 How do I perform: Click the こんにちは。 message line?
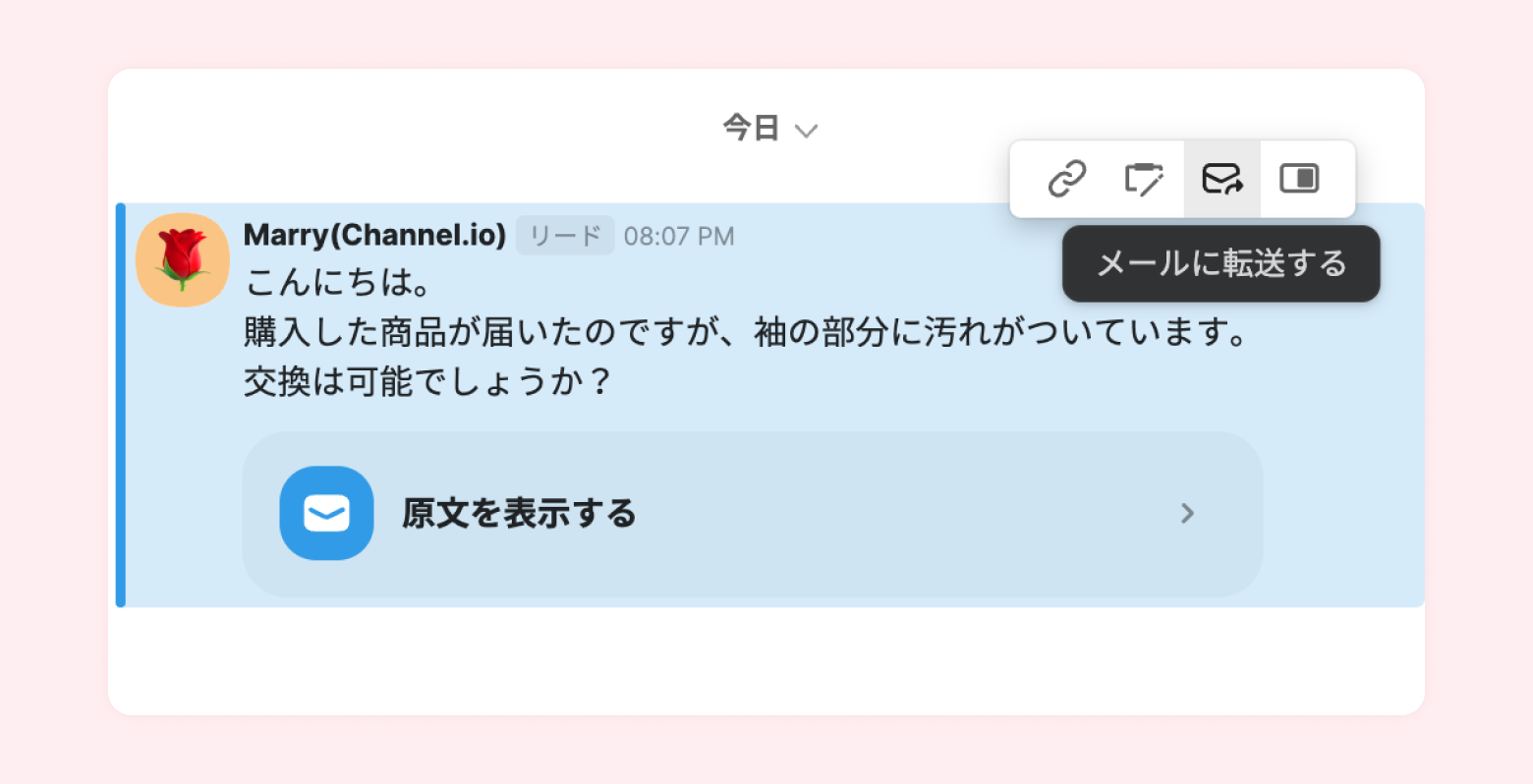[338, 283]
